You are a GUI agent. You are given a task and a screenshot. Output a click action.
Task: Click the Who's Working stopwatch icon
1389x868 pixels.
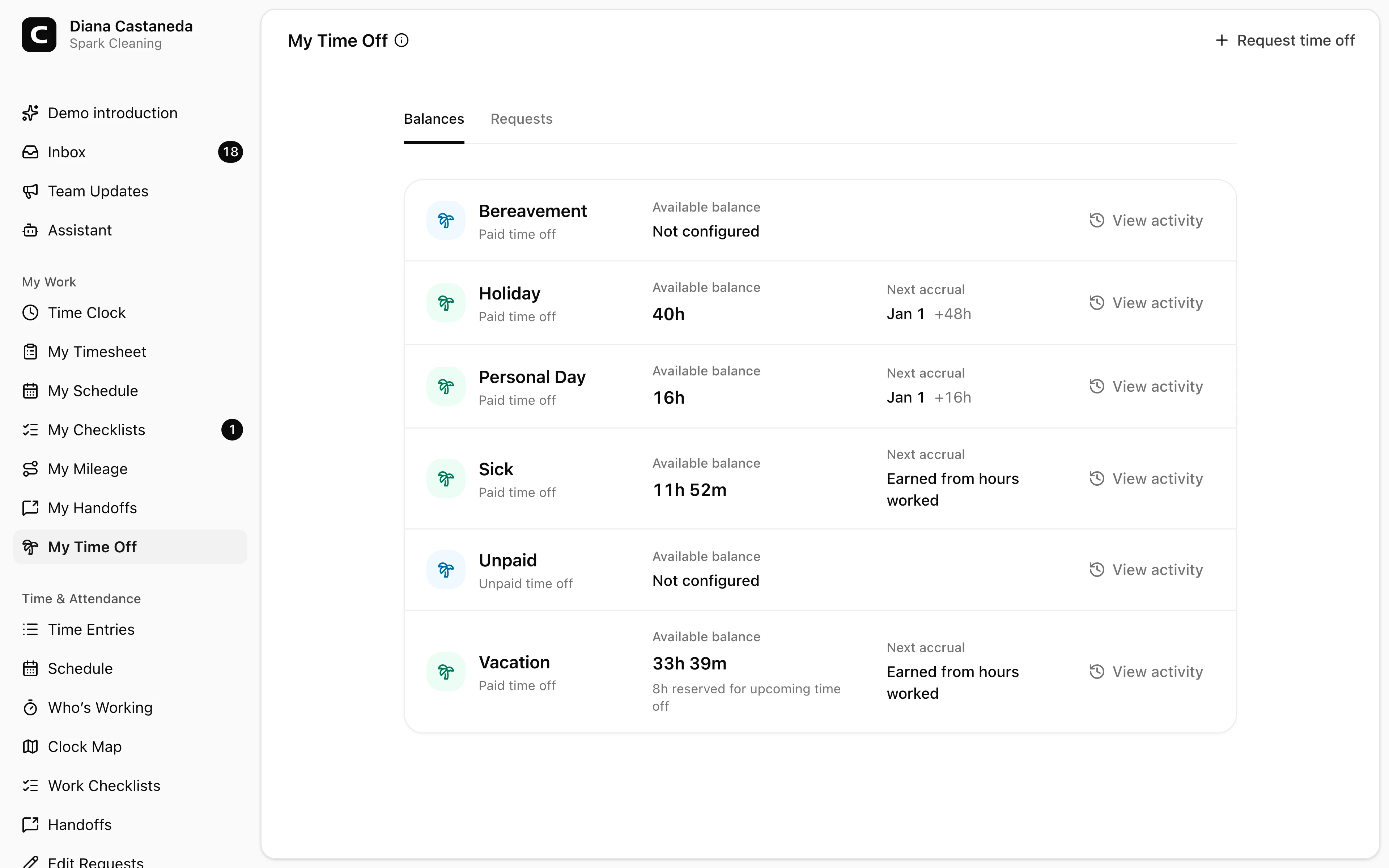(30, 708)
